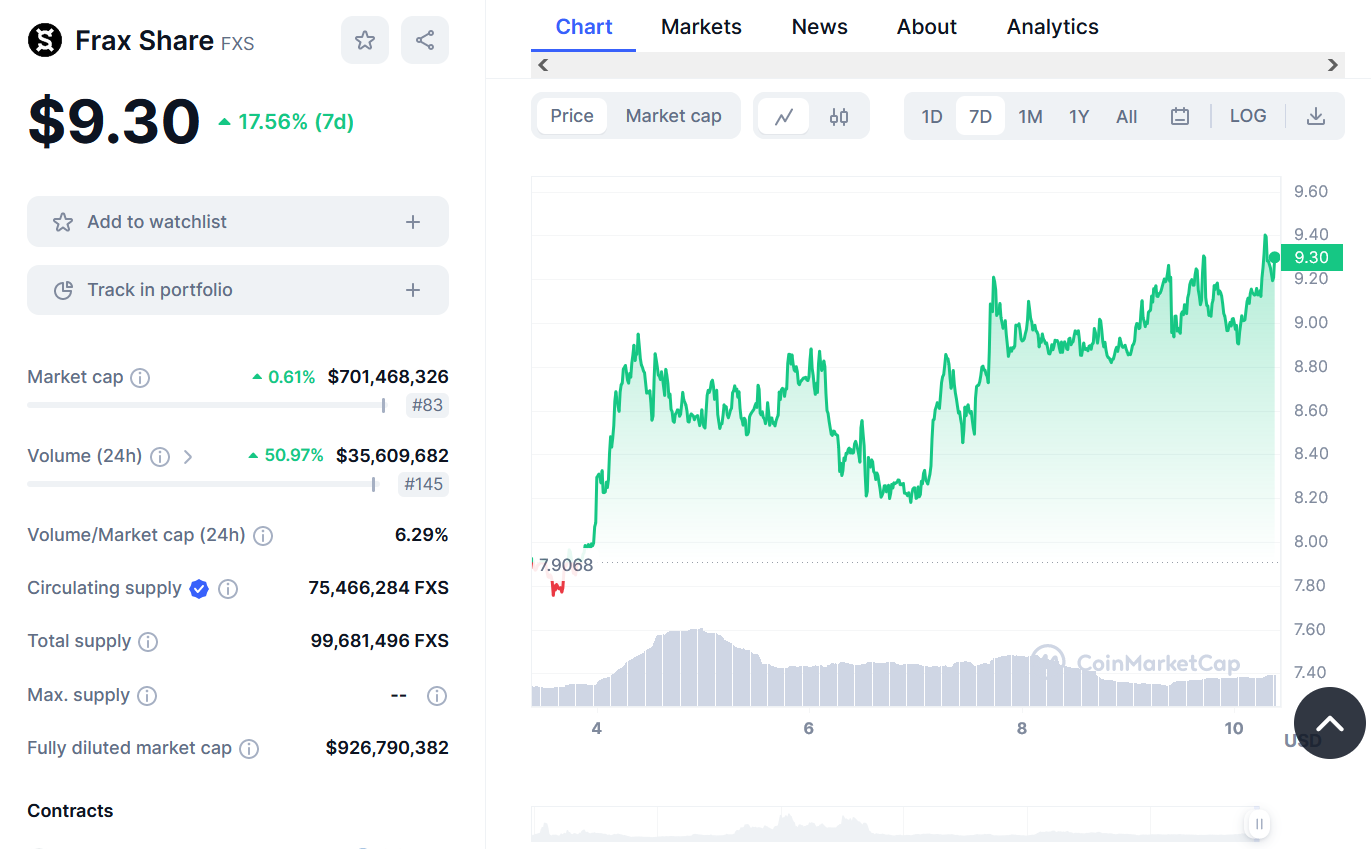The image size is (1371, 849).
Task: Click verified badge next to Circulating supply
Action: coord(199,589)
